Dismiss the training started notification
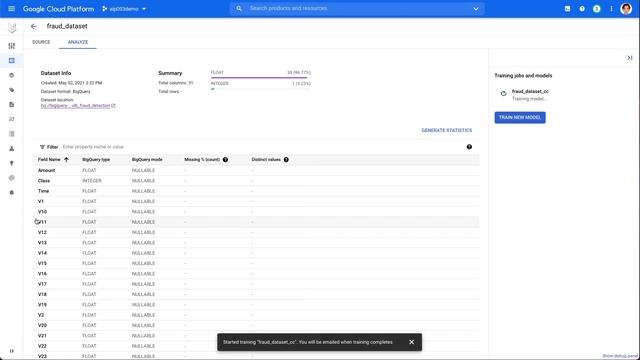This screenshot has width=640, height=360. 411,342
